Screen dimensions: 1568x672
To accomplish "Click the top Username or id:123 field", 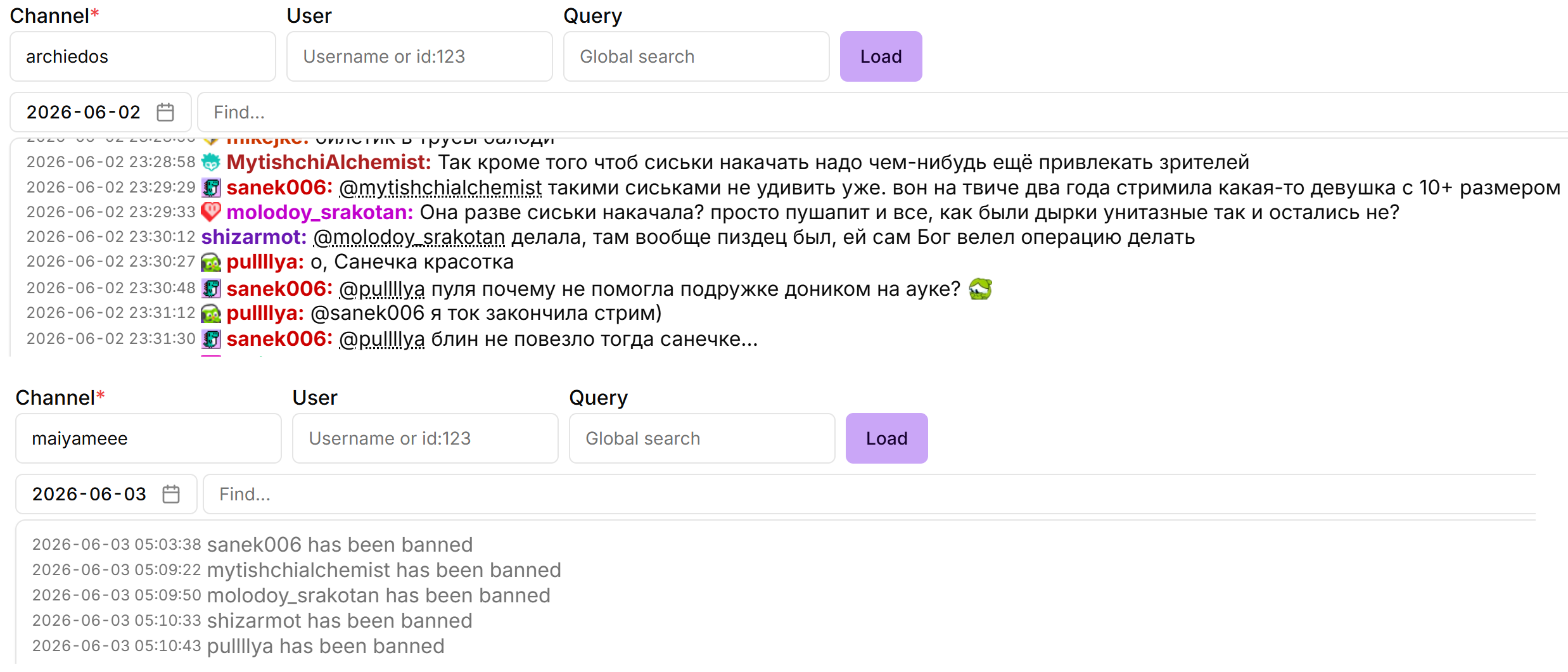I will 419,56.
